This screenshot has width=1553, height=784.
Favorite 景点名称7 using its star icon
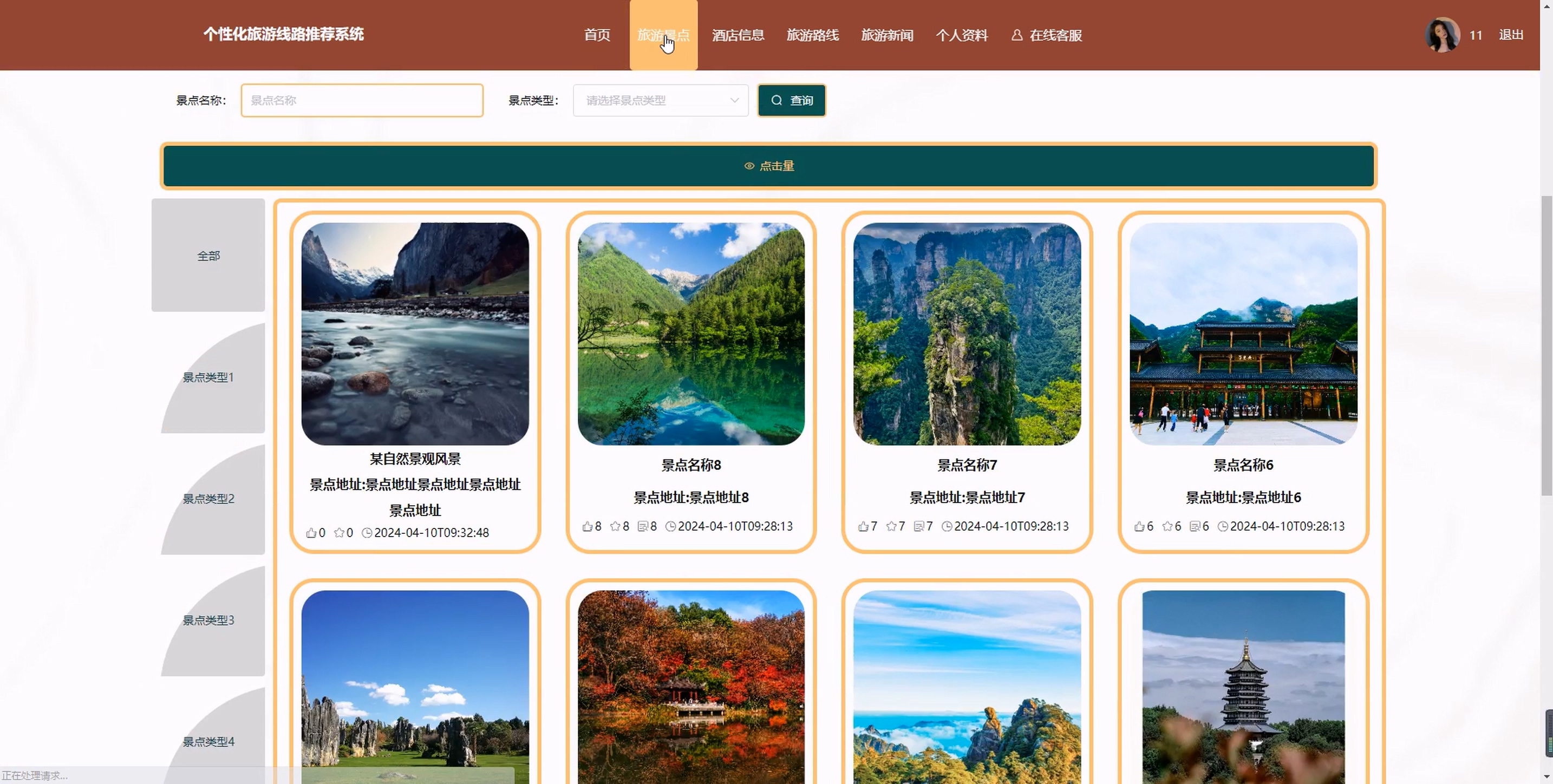point(891,526)
